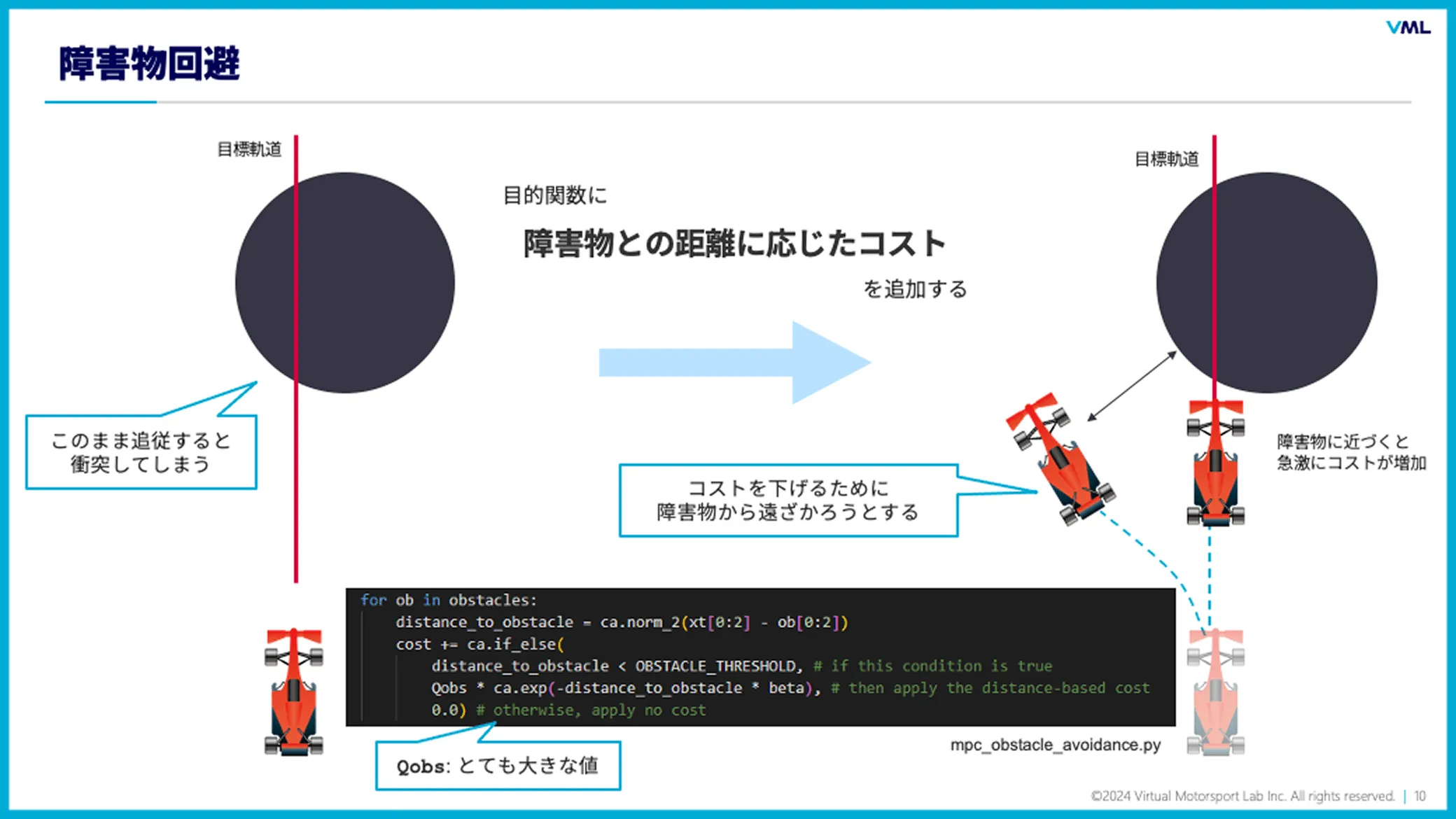This screenshot has height=819, width=1456.
Task: Click the コストを下げるために callout box
Action: click(787, 500)
